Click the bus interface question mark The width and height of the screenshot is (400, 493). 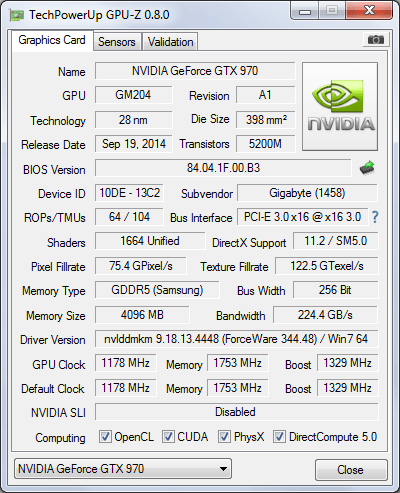click(x=375, y=217)
